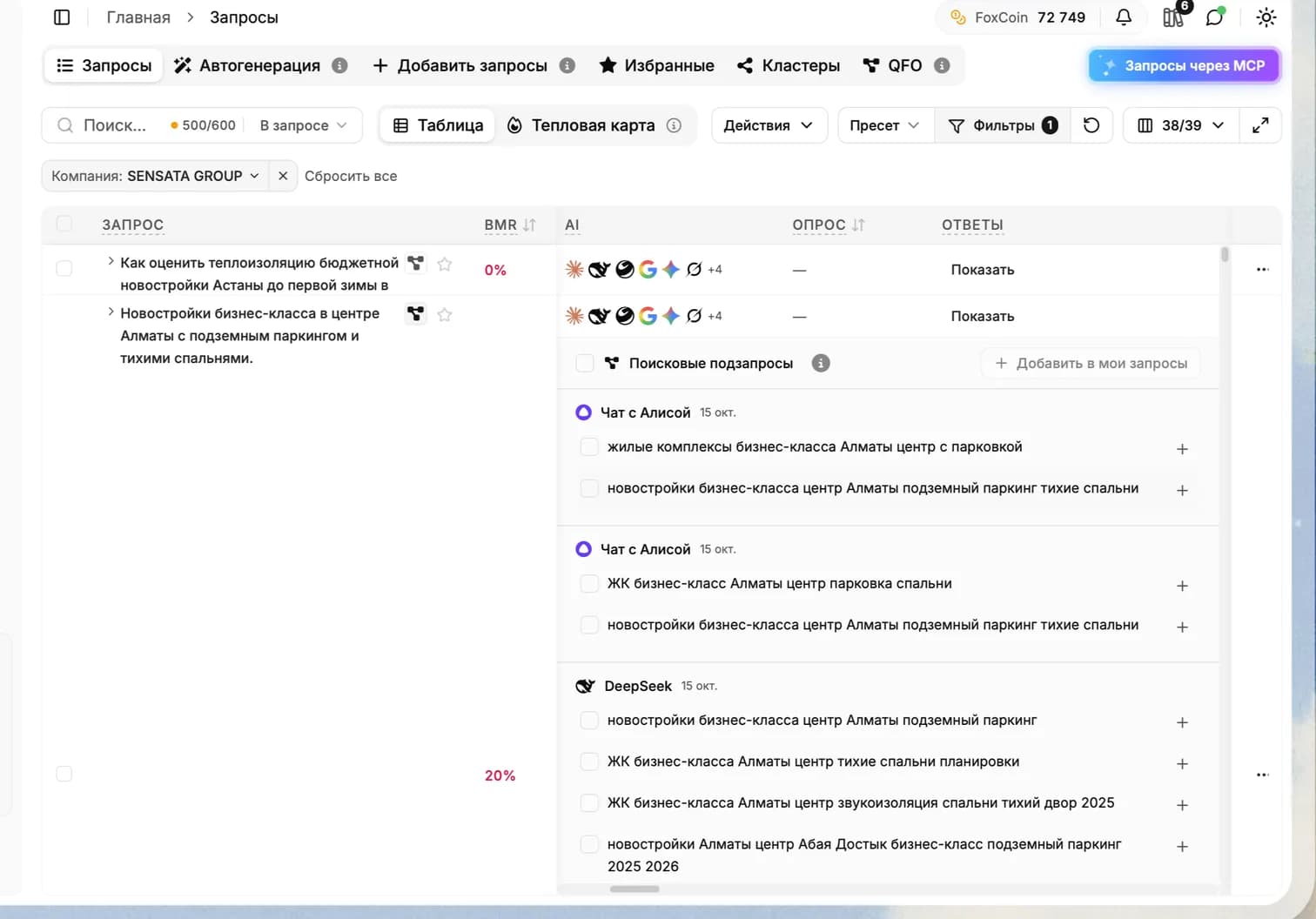The width and height of the screenshot is (1316, 919).
Task: Check 'жилые комплексы бизнес-класса Алматы центр с парковкой'
Action: [x=589, y=446]
